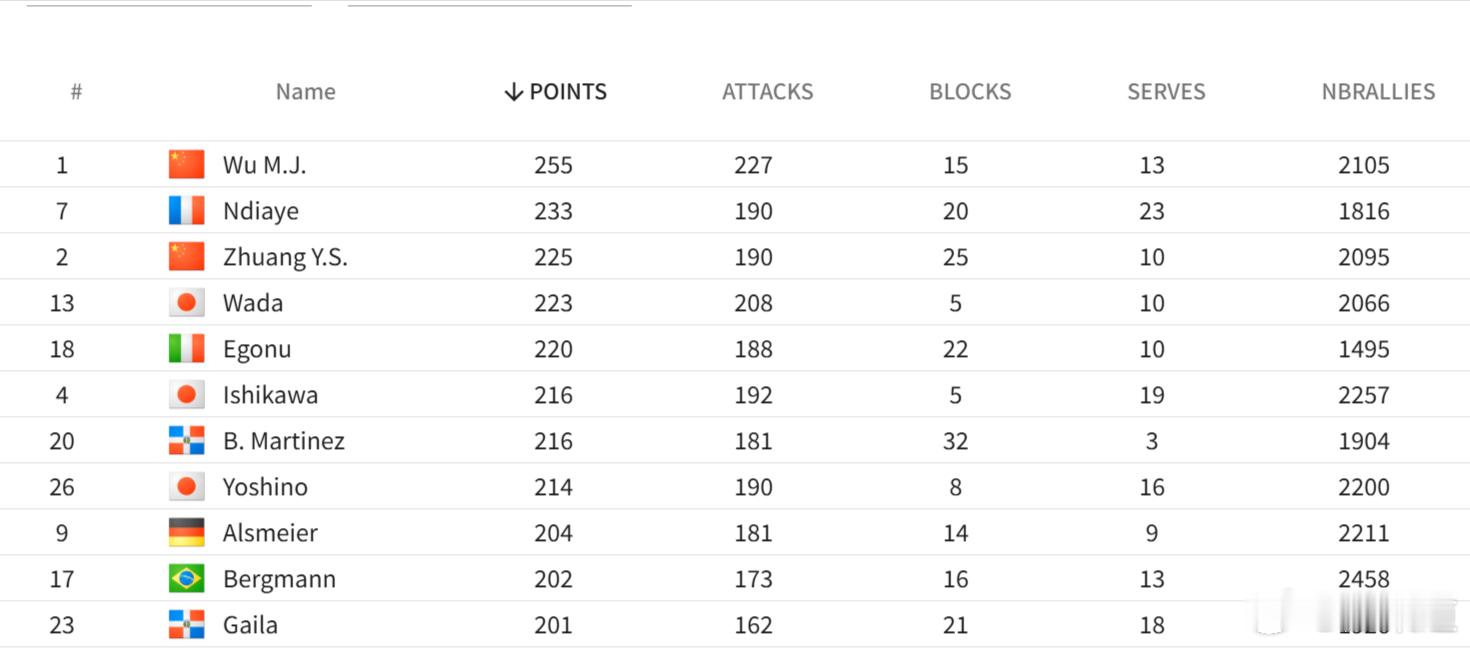
Task: Click the Italy flag beside Egonu
Action: 186,348
